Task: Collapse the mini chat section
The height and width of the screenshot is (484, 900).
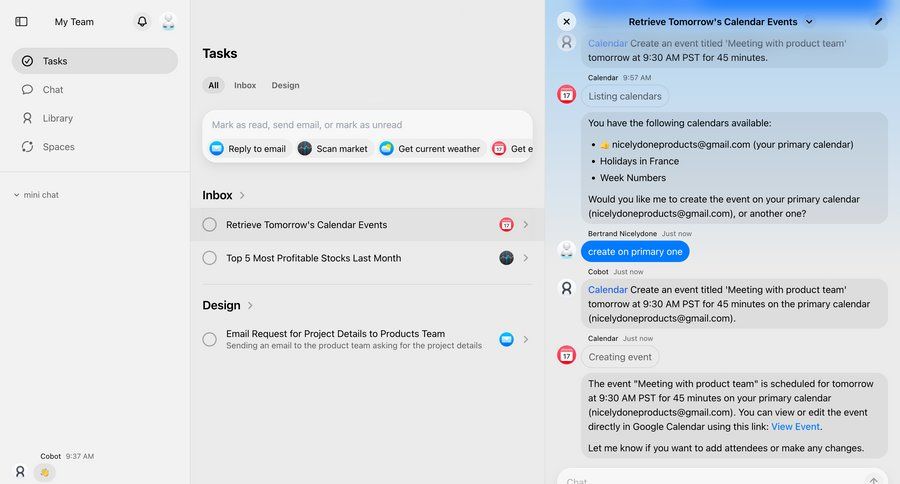Action: pos(17,195)
